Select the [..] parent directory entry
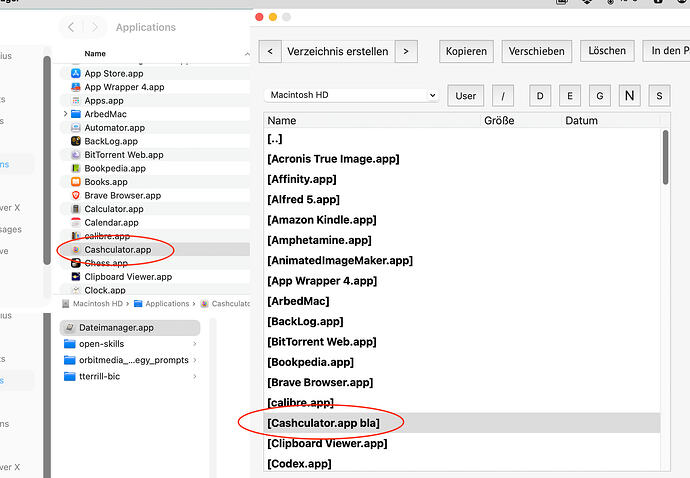Viewport: 690px width, 478px height. pos(462,139)
